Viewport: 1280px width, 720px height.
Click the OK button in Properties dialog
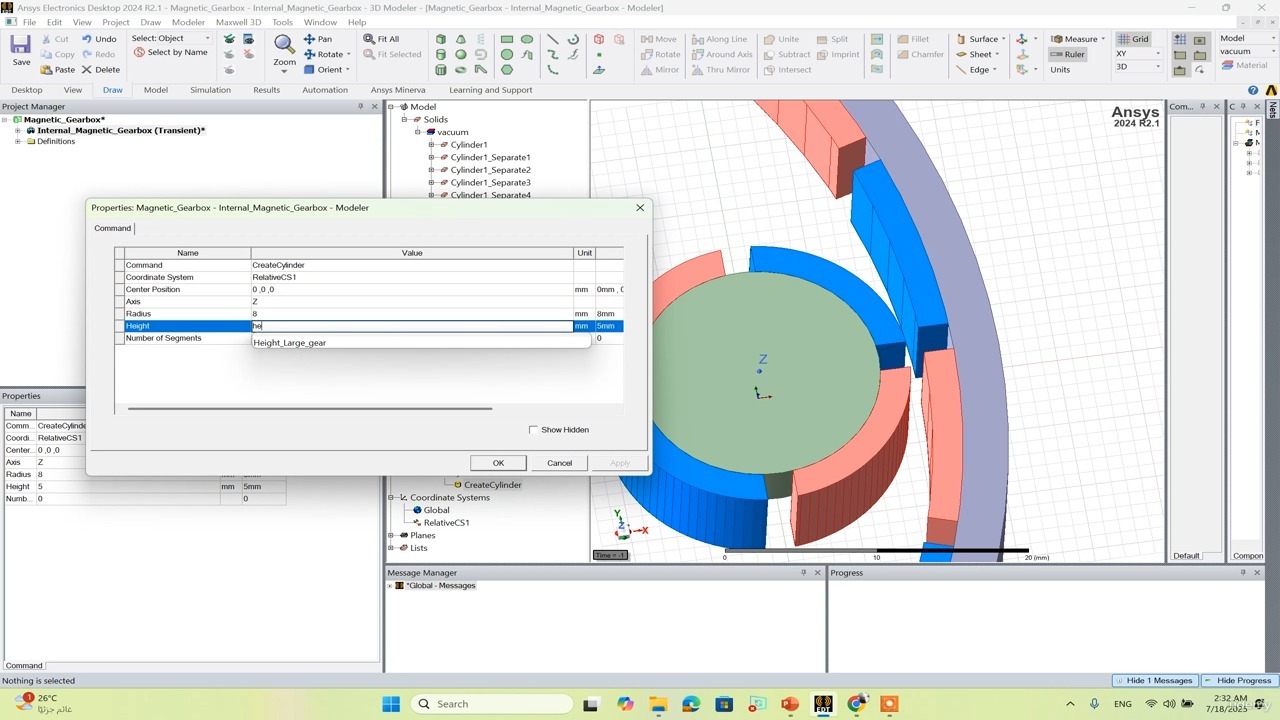pos(498,463)
